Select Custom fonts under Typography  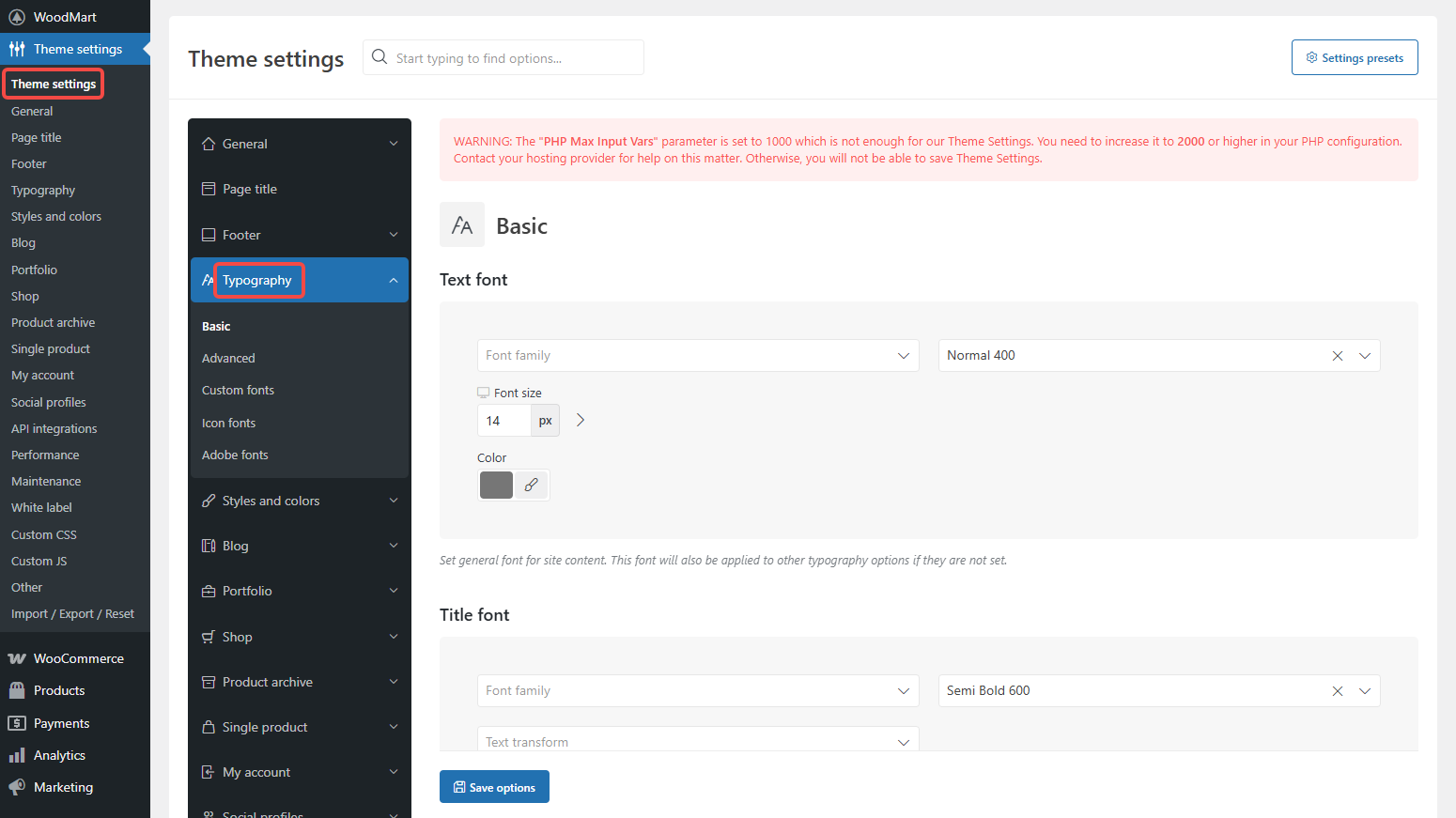click(x=238, y=390)
